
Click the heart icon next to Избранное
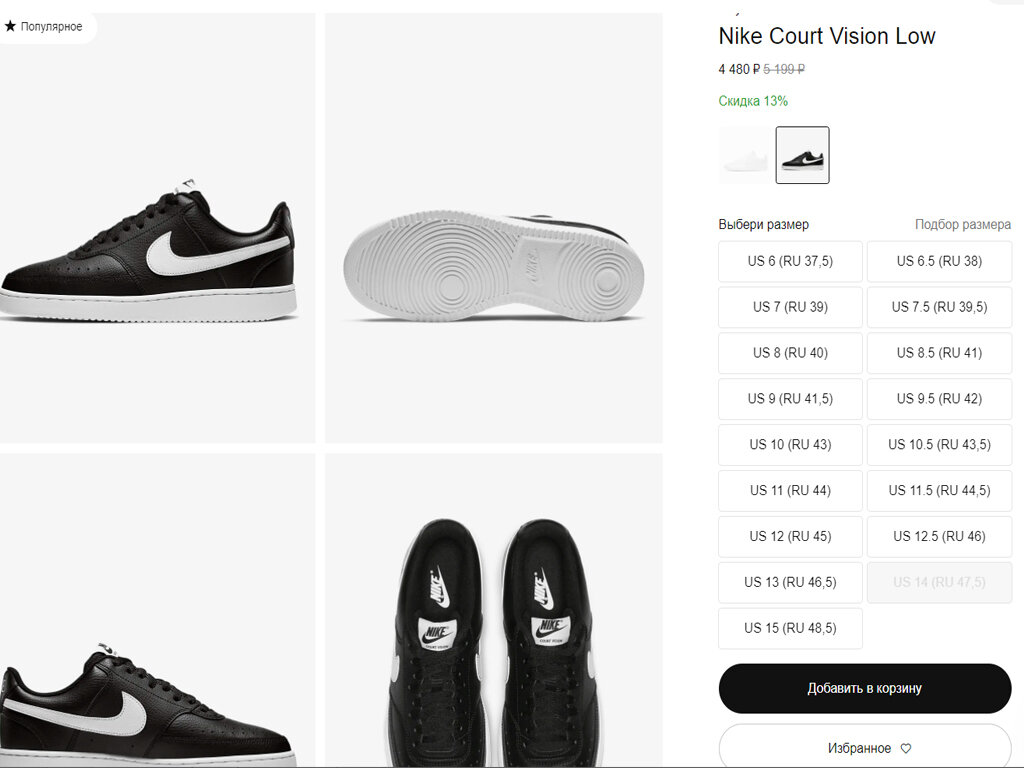point(905,747)
